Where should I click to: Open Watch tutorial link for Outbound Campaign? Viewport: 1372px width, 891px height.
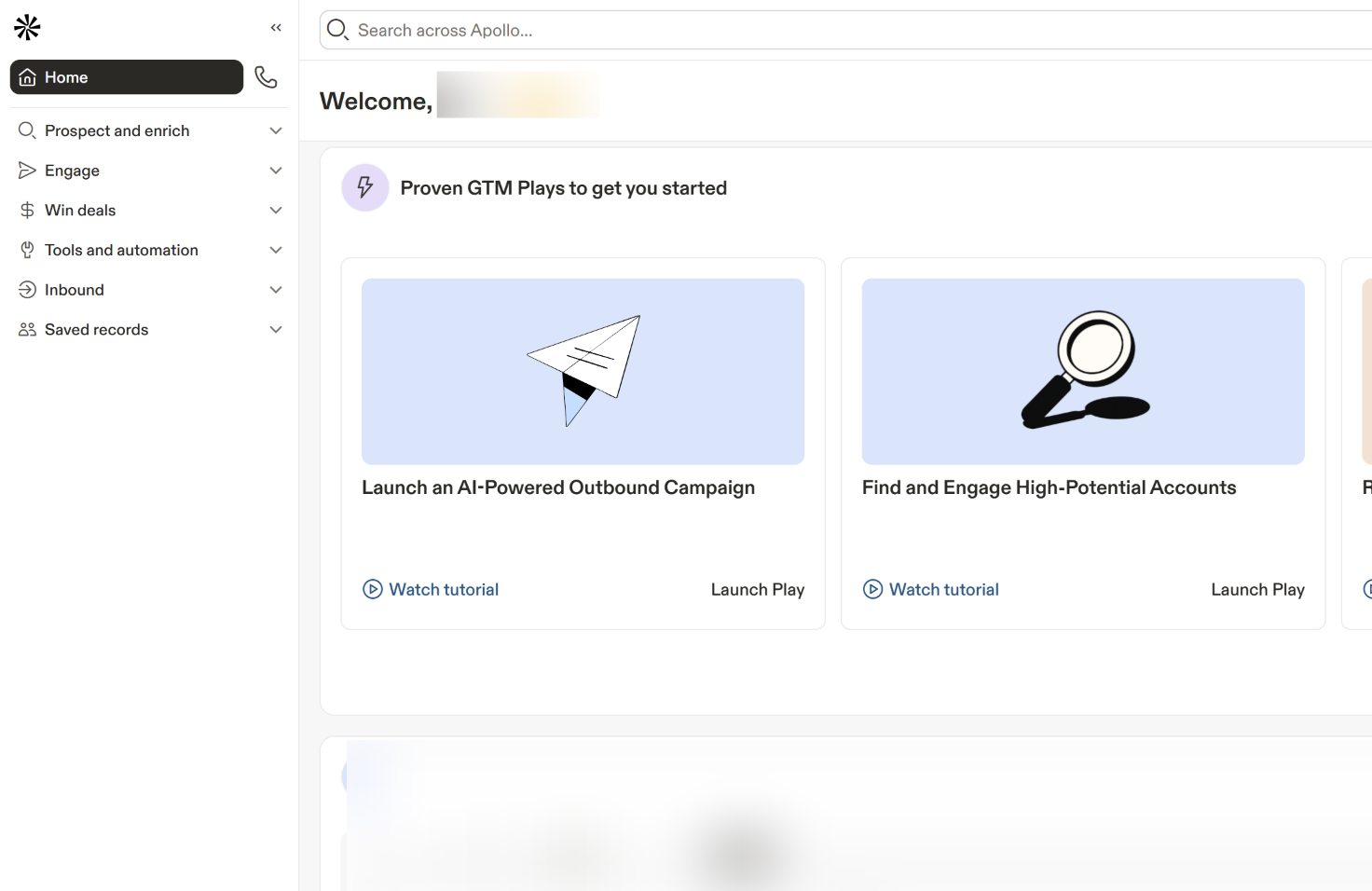click(x=444, y=589)
